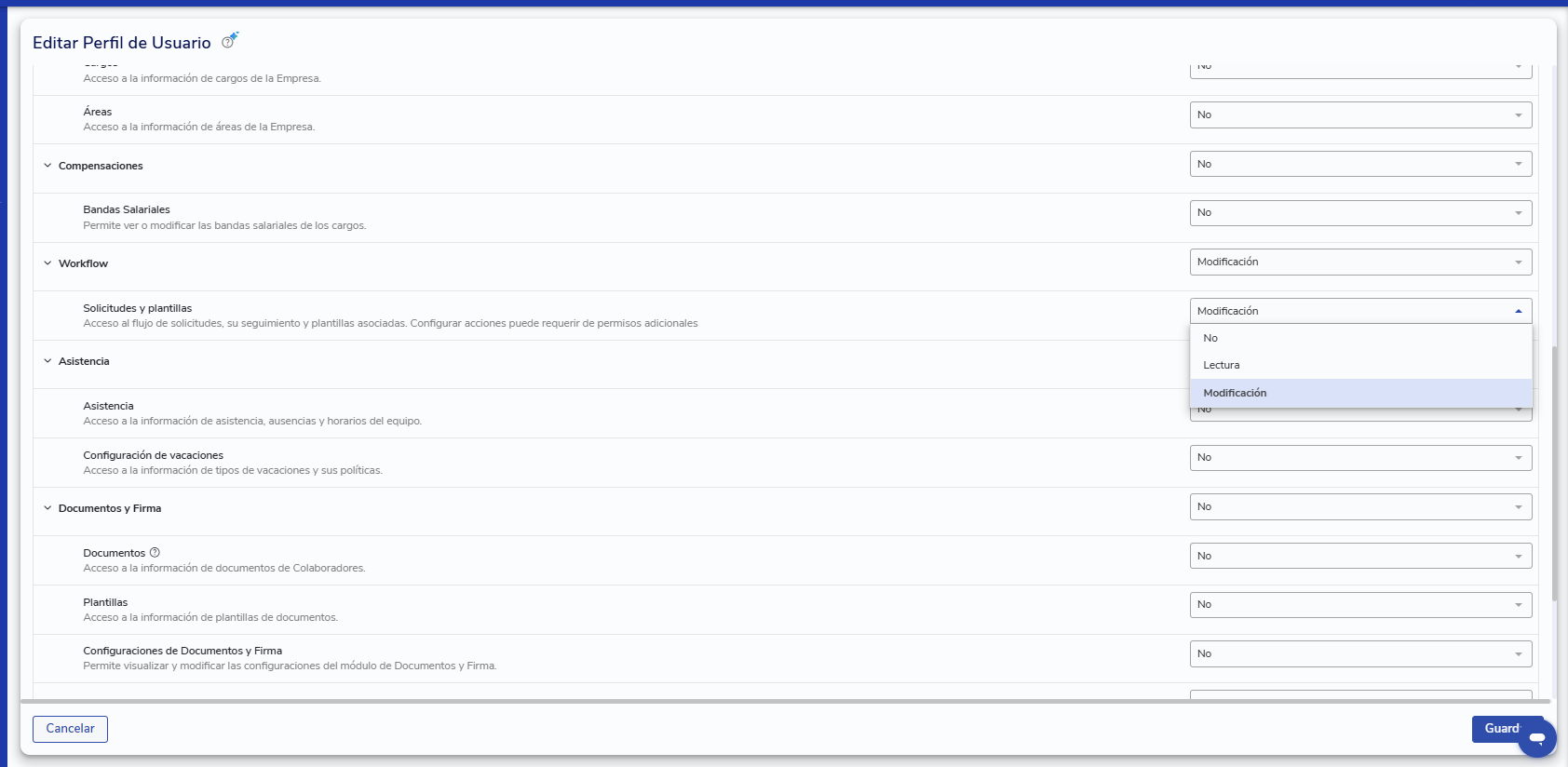Choose 'Modificación' option in open list
The height and width of the screenshot is (767, 1568).
point(1361,393)
